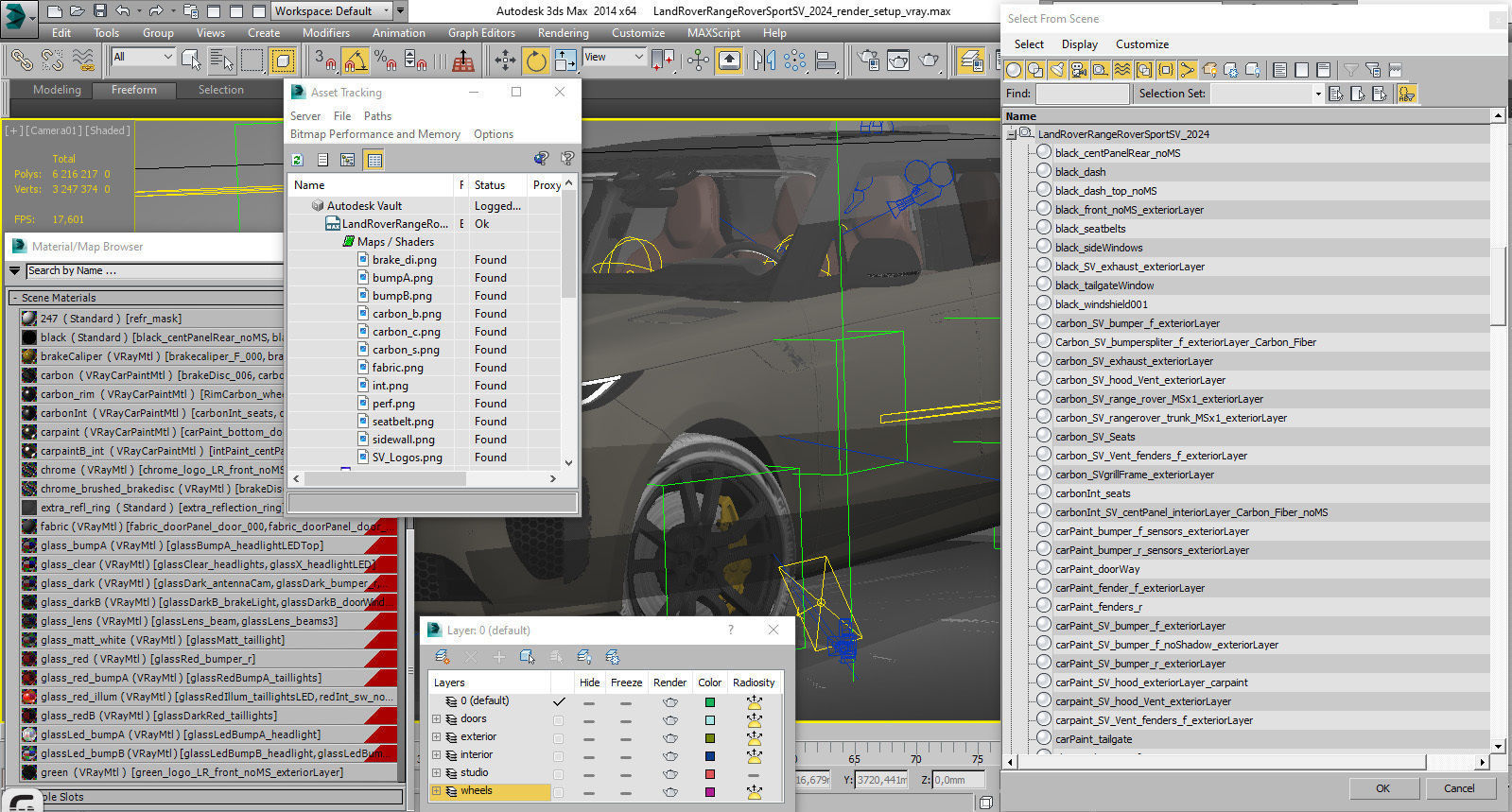Expand the exterior layer
This screenshot has width=1512, height=812.
(x=436, y=737)
